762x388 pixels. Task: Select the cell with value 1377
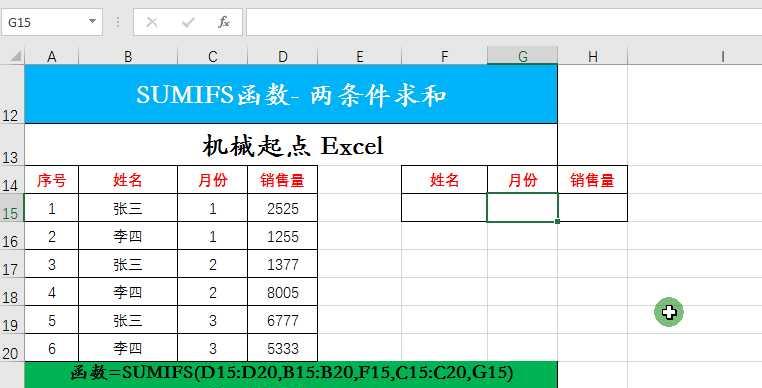tap(282, 264)
